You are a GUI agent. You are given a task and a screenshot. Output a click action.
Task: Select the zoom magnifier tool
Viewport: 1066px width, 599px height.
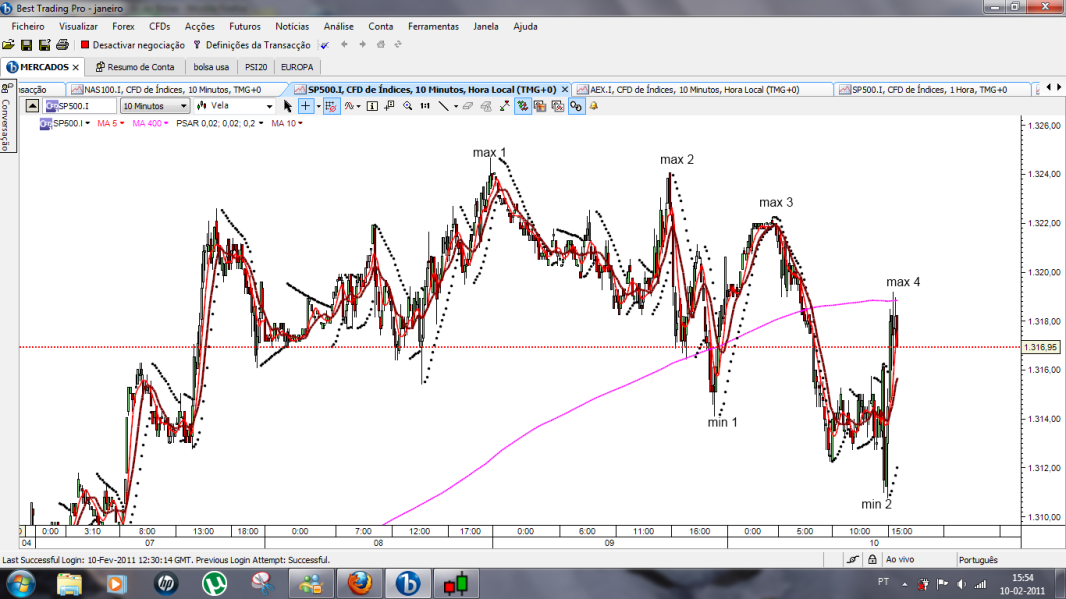(x=407, y=106)
